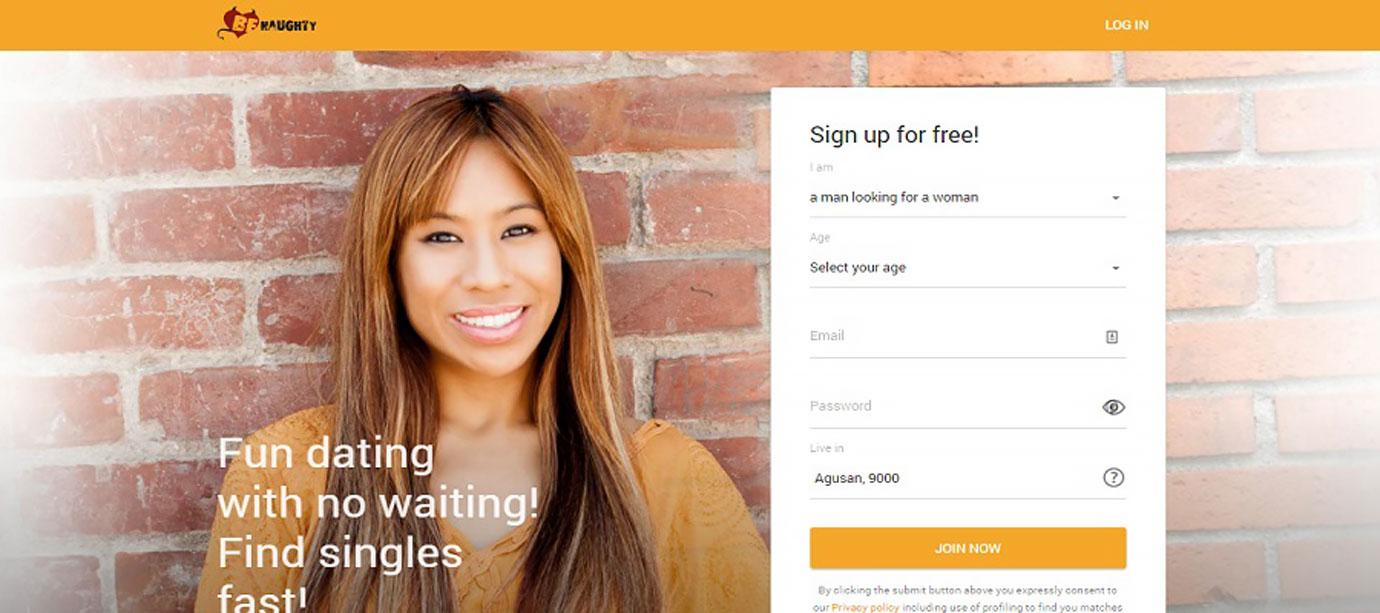Screen dimensions: 1380x613
Task: Open the LOG IN page
Action: (x=1126, y=25)
